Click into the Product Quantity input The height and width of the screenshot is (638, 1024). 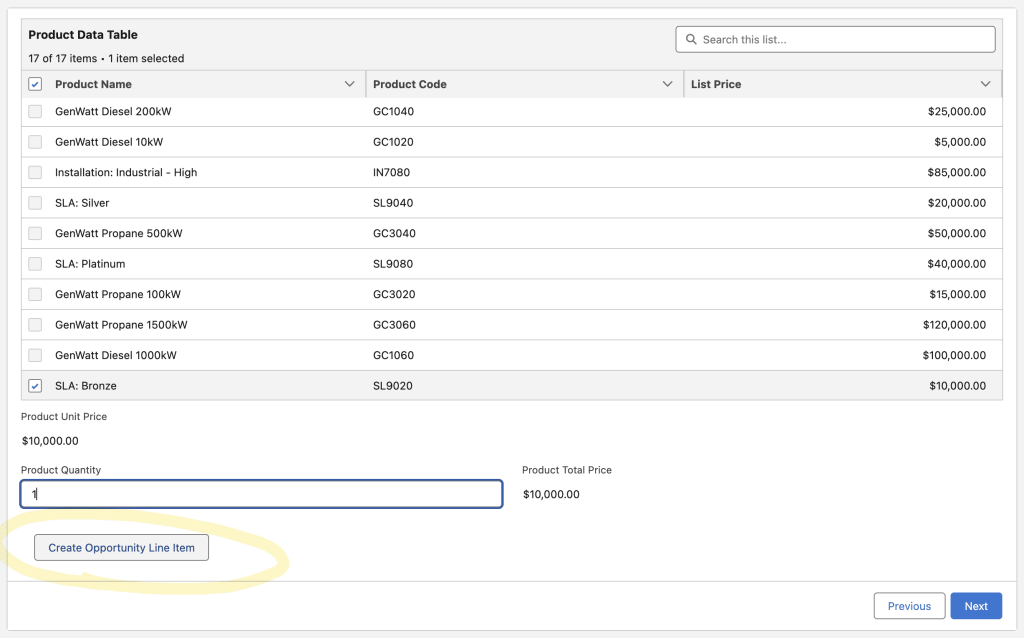click(x=262, y=494)
